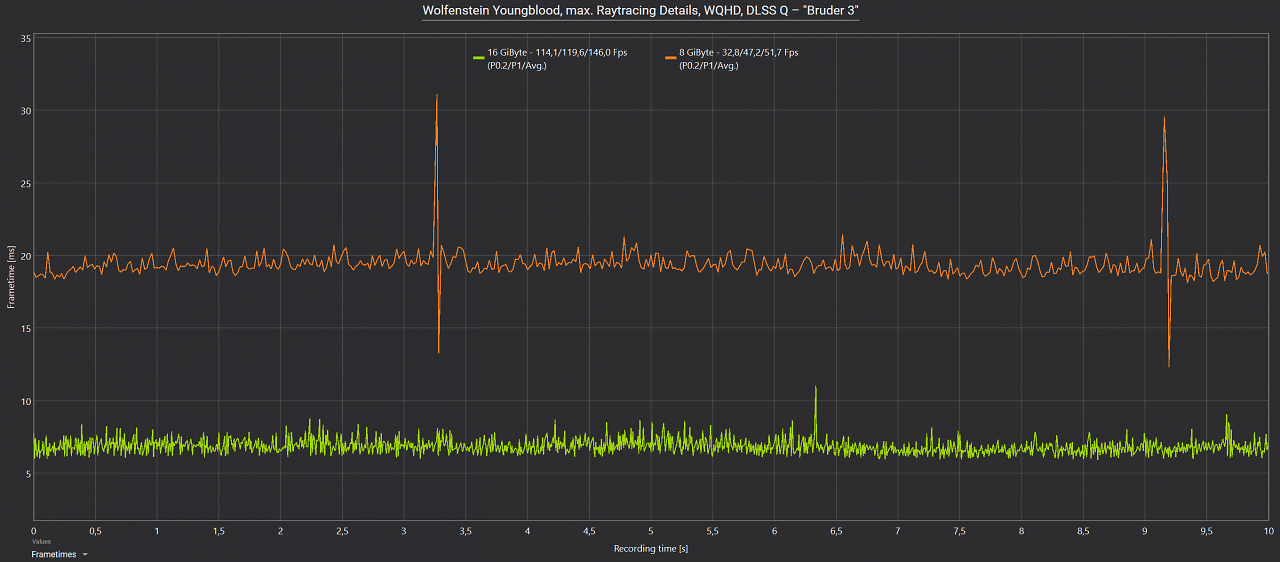Click the orange 8 GiByte legend swatch
1280x562 pixels.
tap(670, 57)
